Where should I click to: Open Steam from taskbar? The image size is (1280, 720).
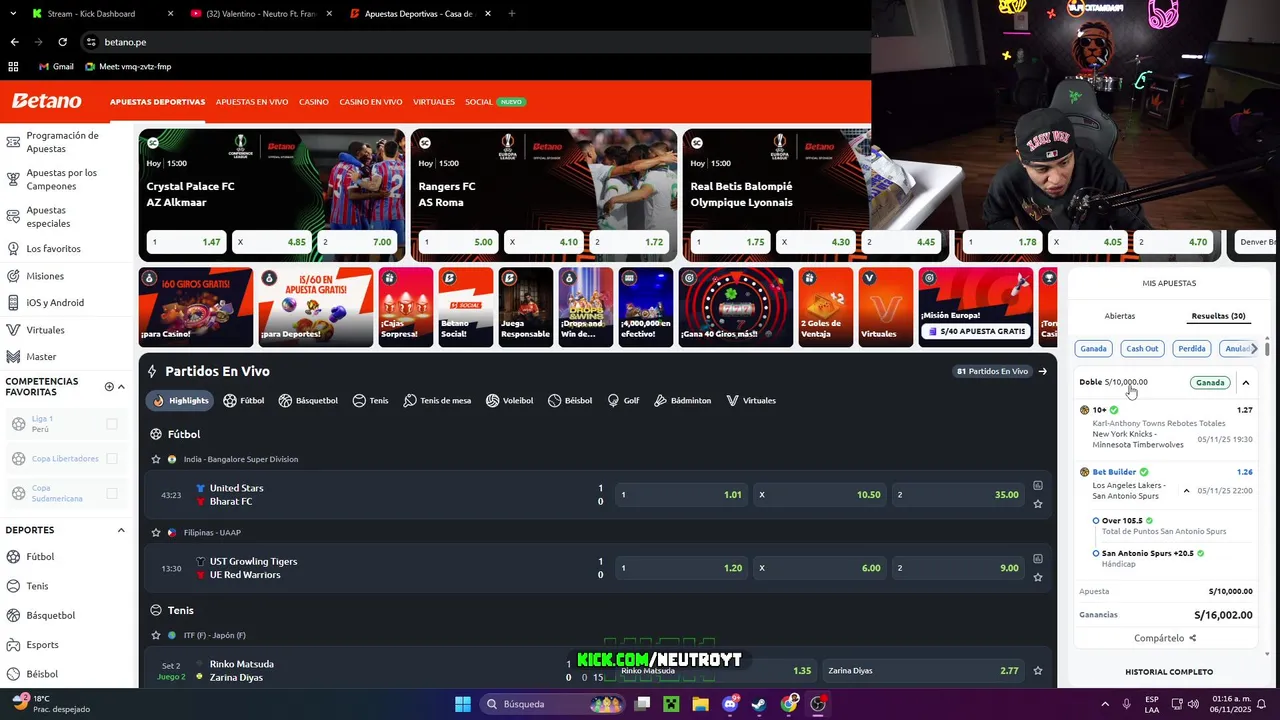[759, 704]
